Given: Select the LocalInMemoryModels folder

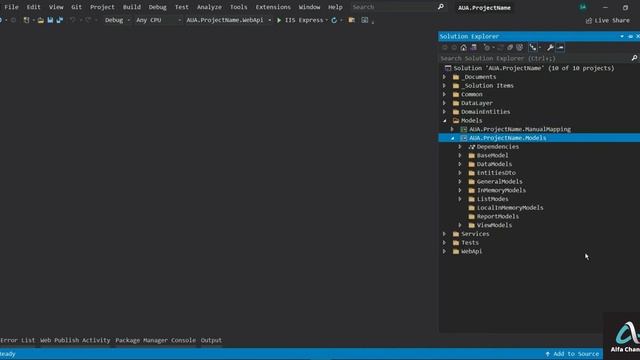Looking at the screenshot, I should coord(510,207).
